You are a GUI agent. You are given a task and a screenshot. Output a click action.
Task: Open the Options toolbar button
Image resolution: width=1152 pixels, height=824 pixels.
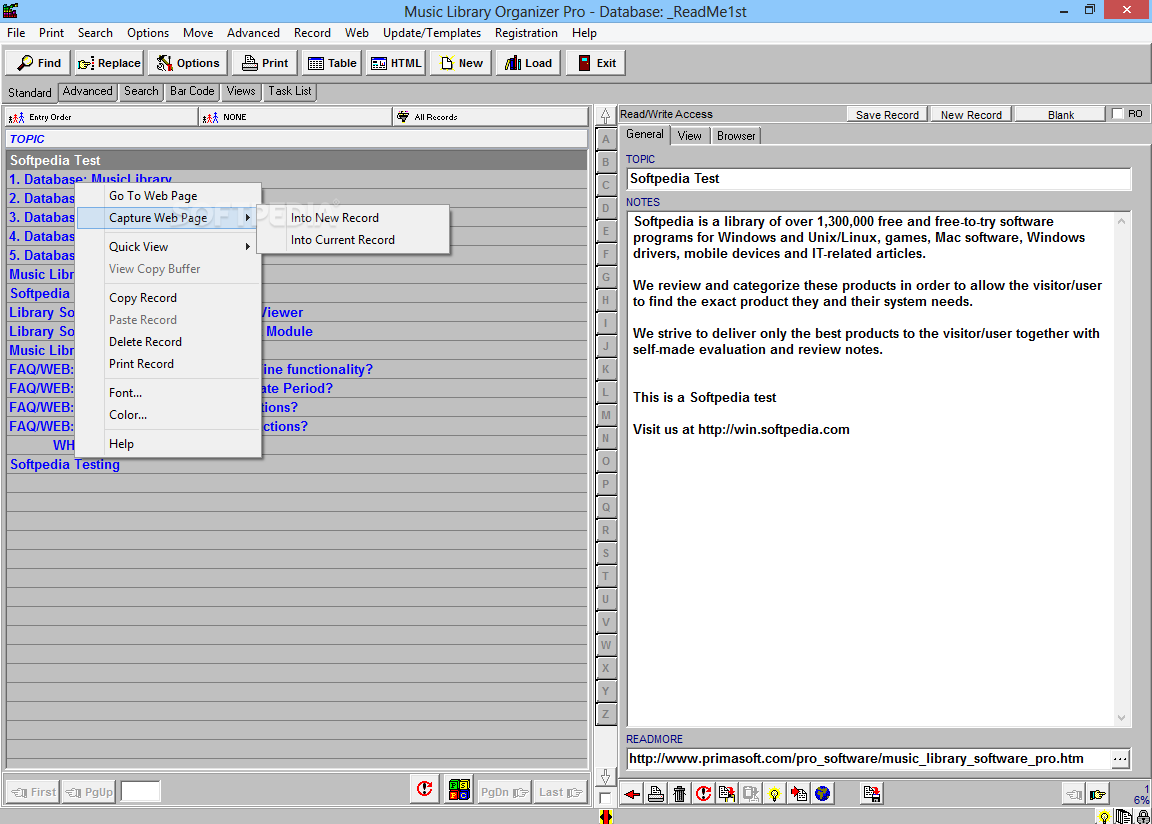(187, 63)
